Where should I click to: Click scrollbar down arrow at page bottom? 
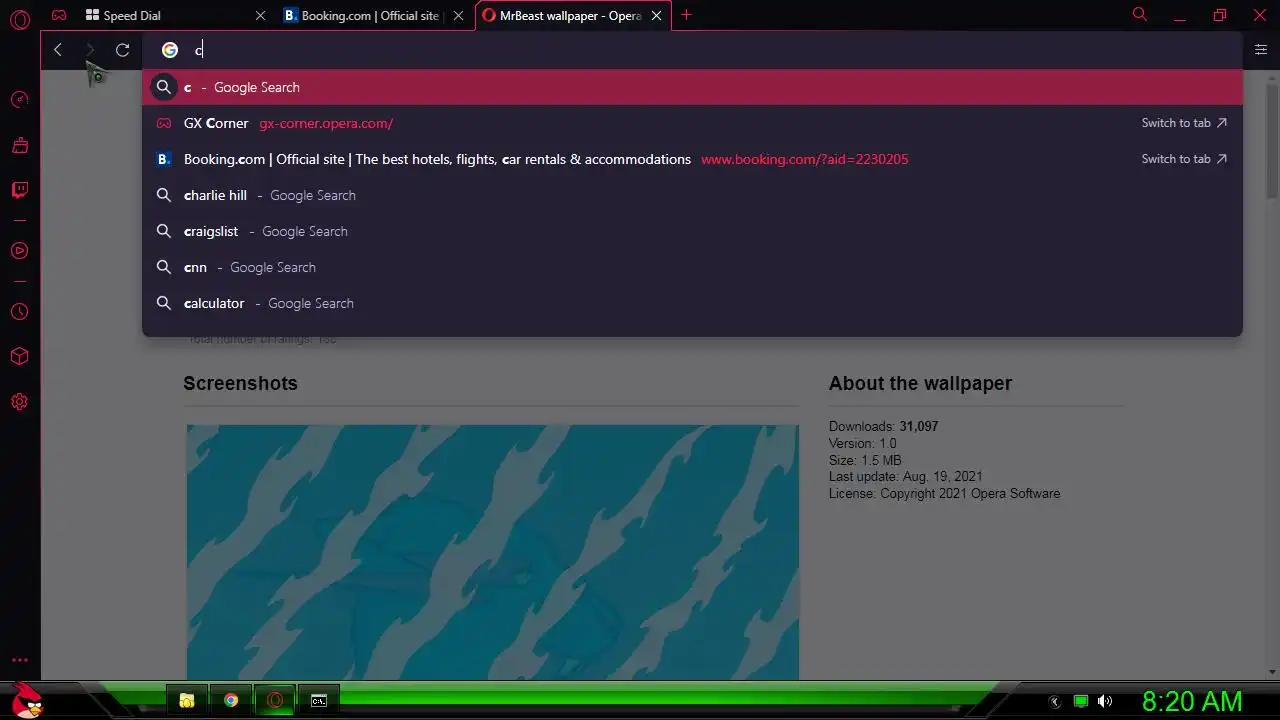click(1272, 672)
